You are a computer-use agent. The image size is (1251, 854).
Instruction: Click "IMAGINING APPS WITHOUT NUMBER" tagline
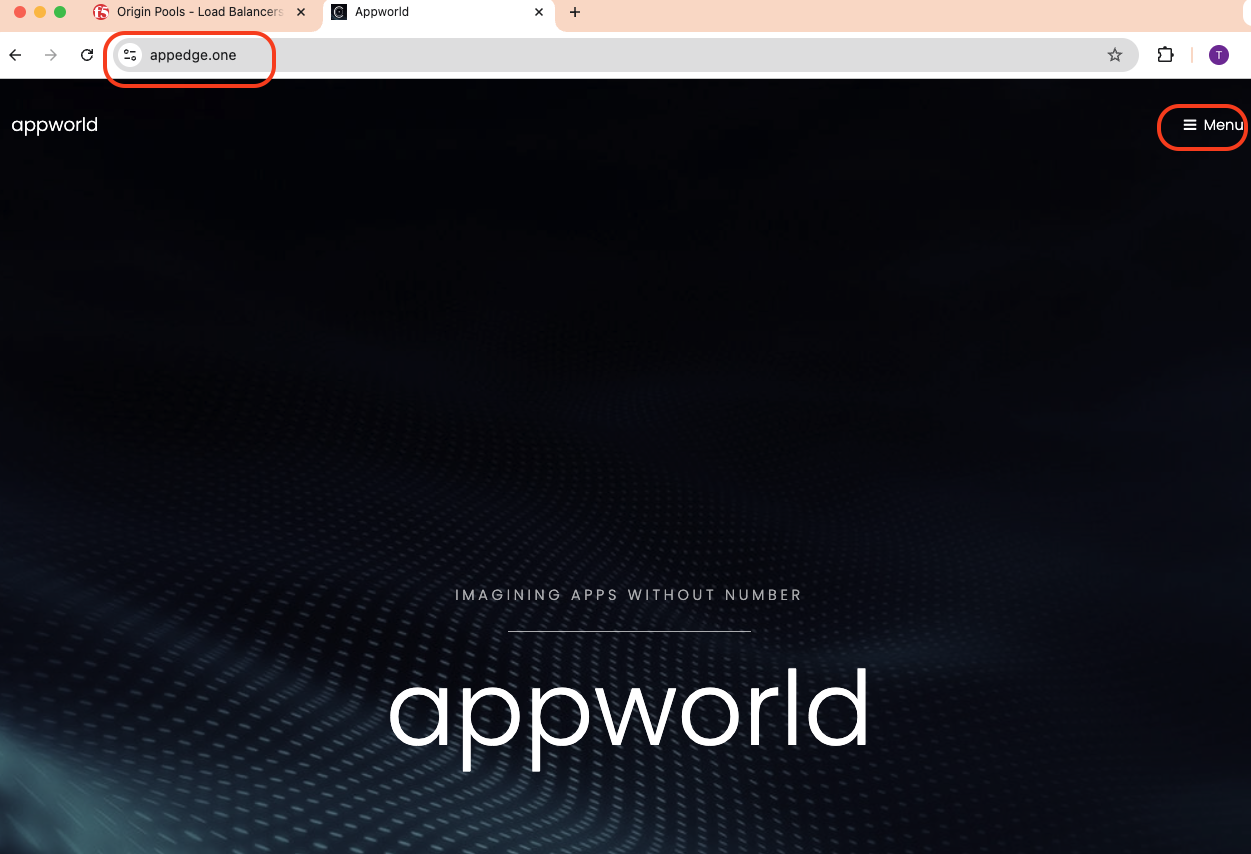[628, 595]
